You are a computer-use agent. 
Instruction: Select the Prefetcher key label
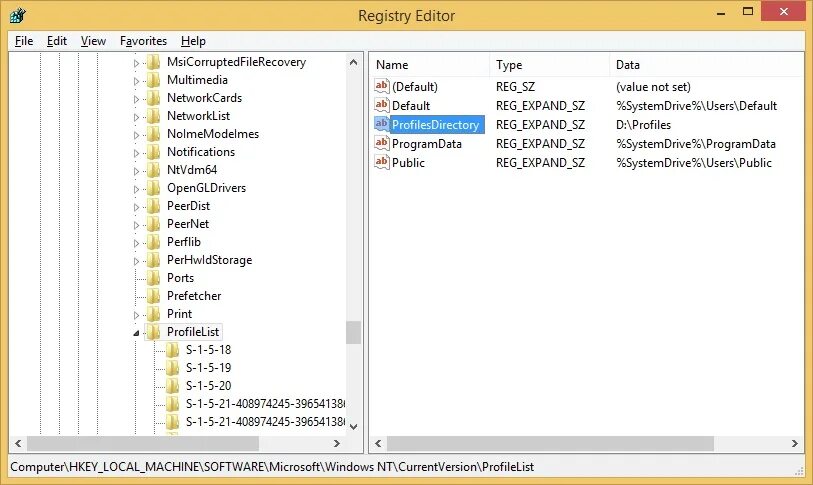pos(194,296)
